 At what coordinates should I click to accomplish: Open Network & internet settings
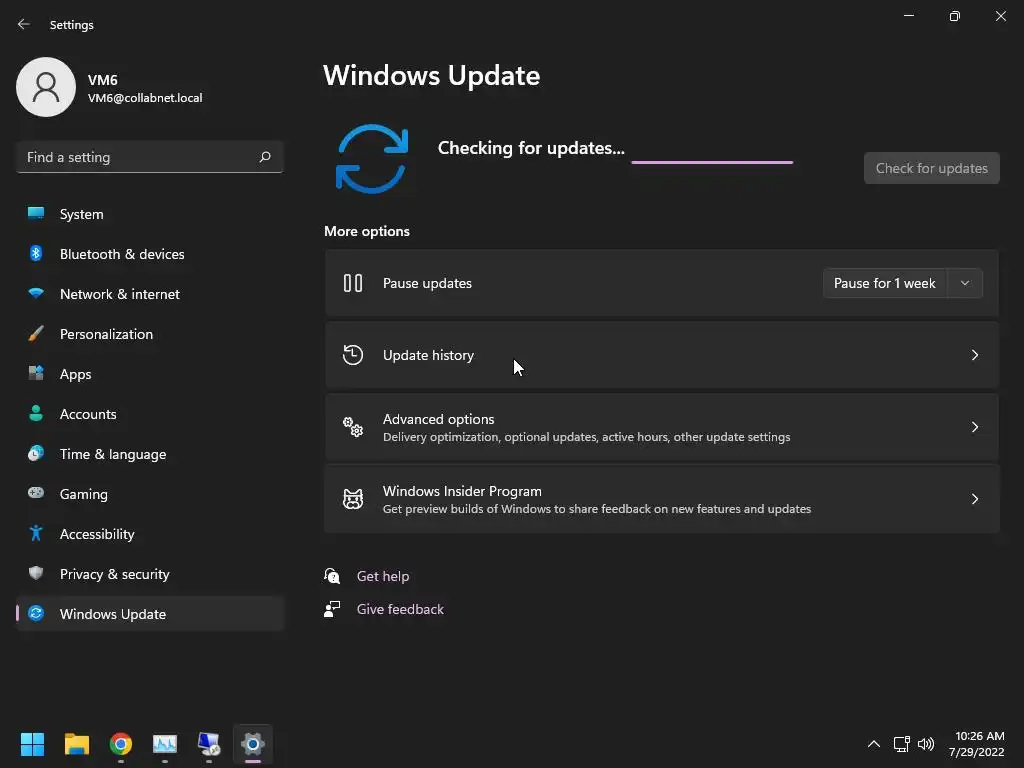[x=150, y=294]
